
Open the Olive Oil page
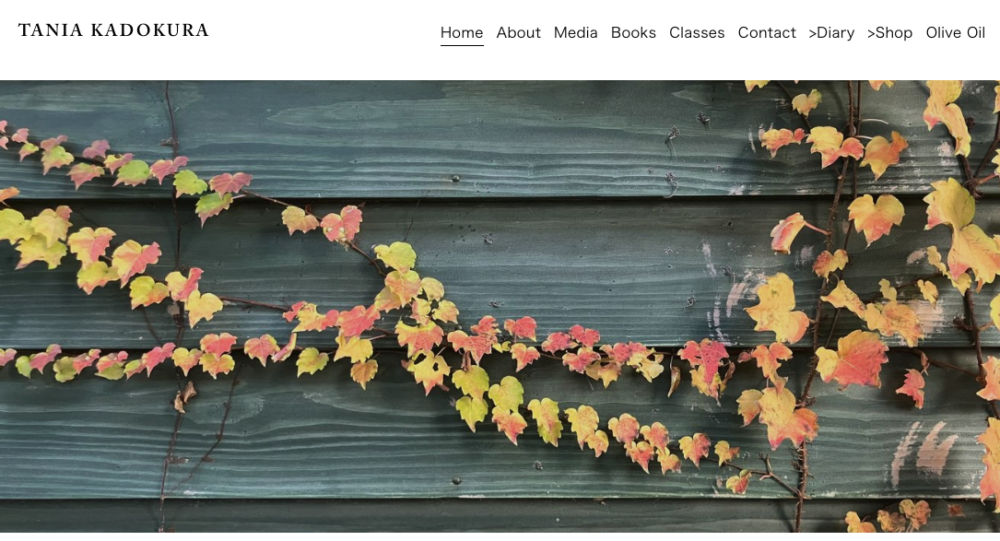coord(955,33)
